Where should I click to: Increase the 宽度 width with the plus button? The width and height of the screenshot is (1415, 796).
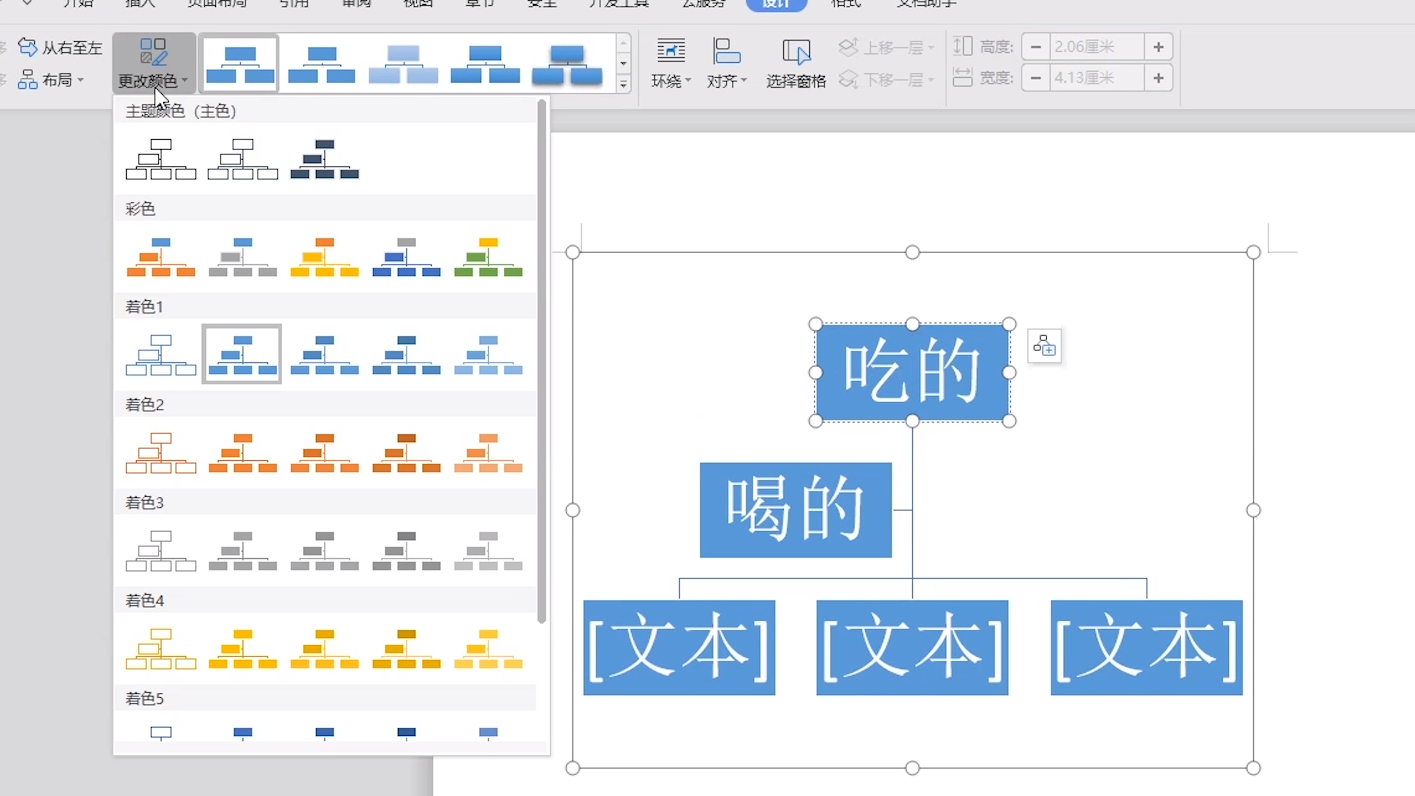pyautogui.click(x=1158, y=78)
